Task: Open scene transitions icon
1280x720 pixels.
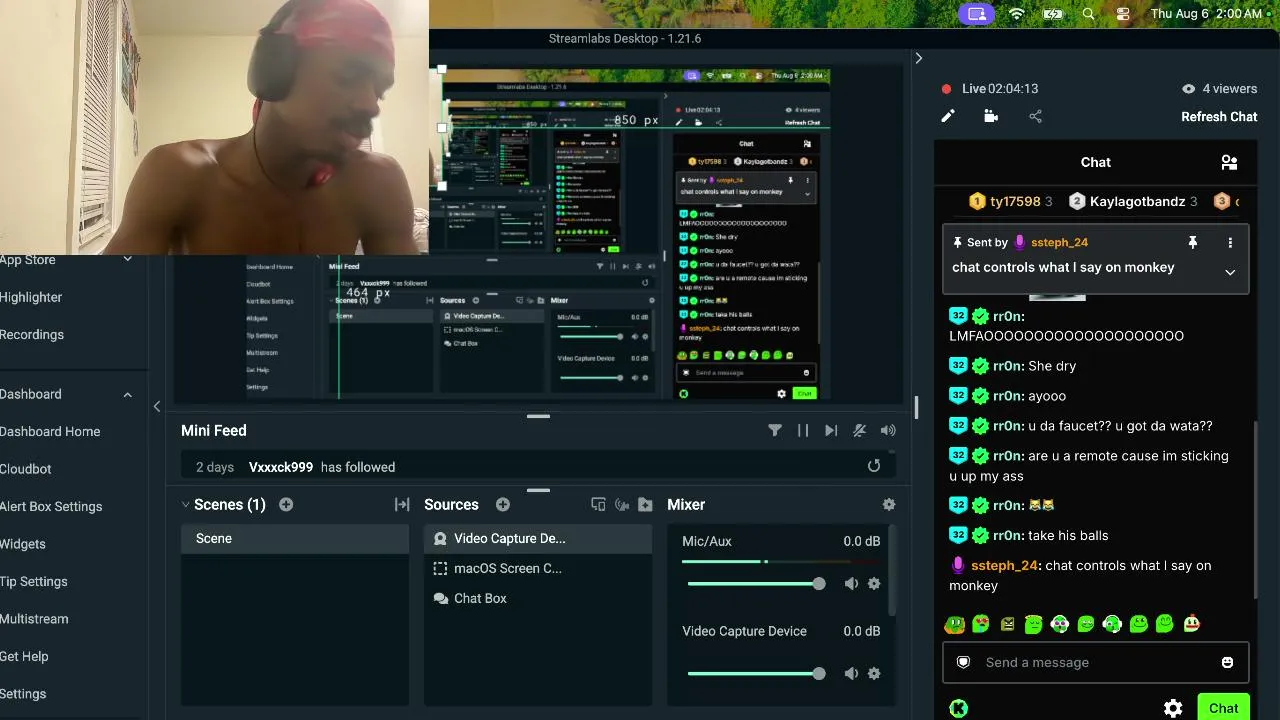Action: click(x=402, y=505)
